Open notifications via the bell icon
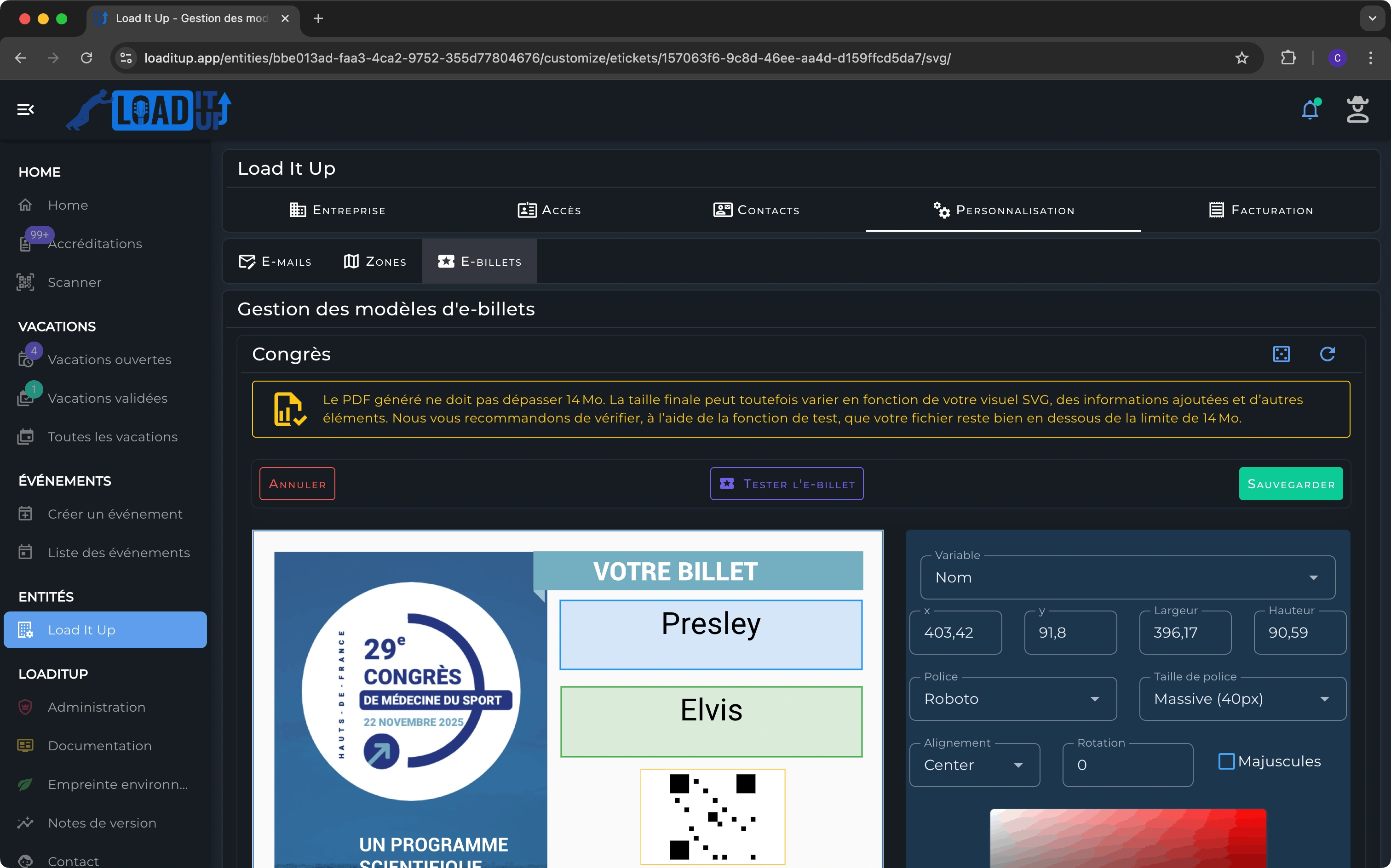This screenshot has width=1391, height=868. coord(1310,109)
